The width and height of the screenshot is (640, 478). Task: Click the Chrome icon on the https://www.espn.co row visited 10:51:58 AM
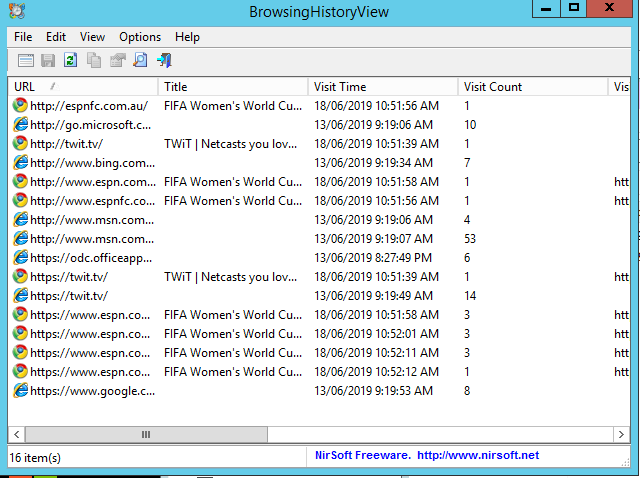20,315
